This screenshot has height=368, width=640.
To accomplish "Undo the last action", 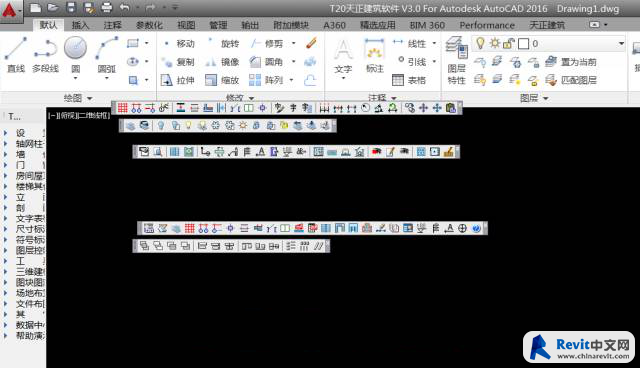I will pos(125,7).
